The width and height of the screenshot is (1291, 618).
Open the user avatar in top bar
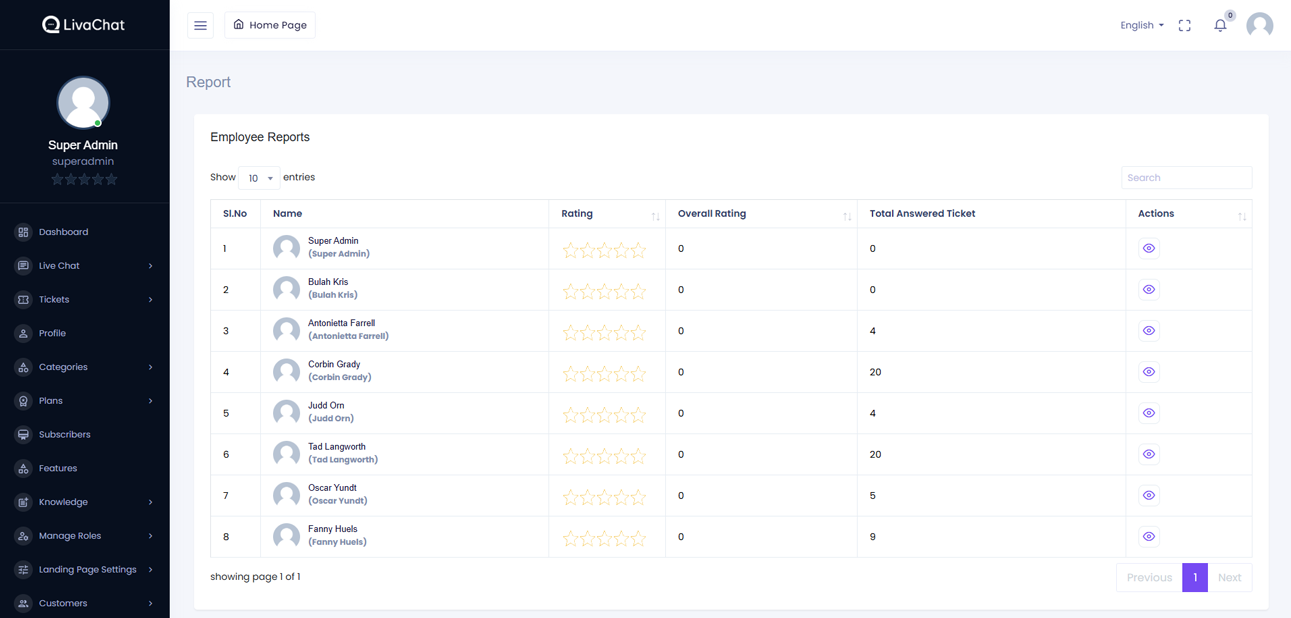pyautogui.click(x=1259, y=25)
